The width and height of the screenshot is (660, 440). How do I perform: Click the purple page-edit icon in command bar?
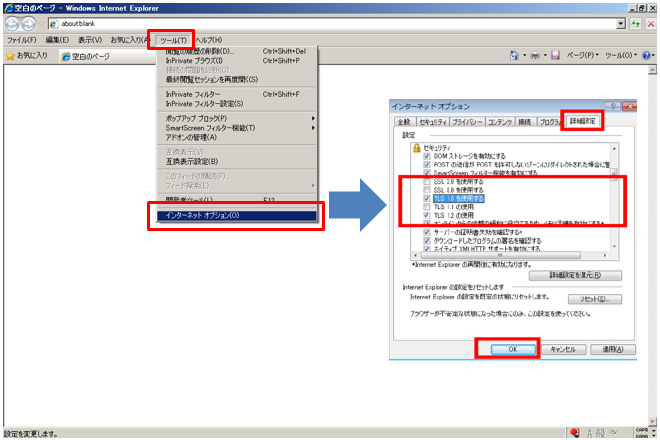556,55
